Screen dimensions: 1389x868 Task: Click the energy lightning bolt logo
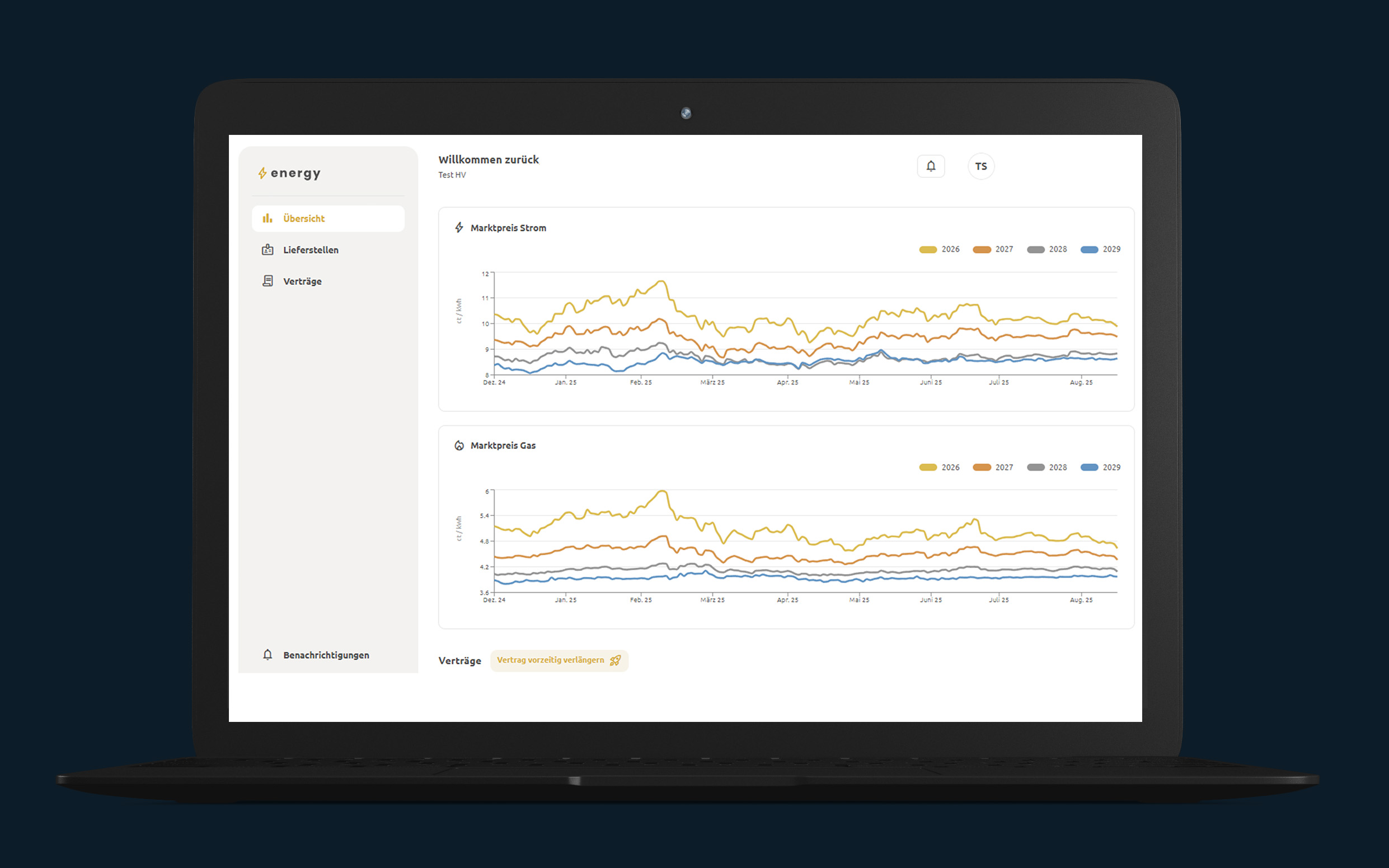click(x=262, y=173)
